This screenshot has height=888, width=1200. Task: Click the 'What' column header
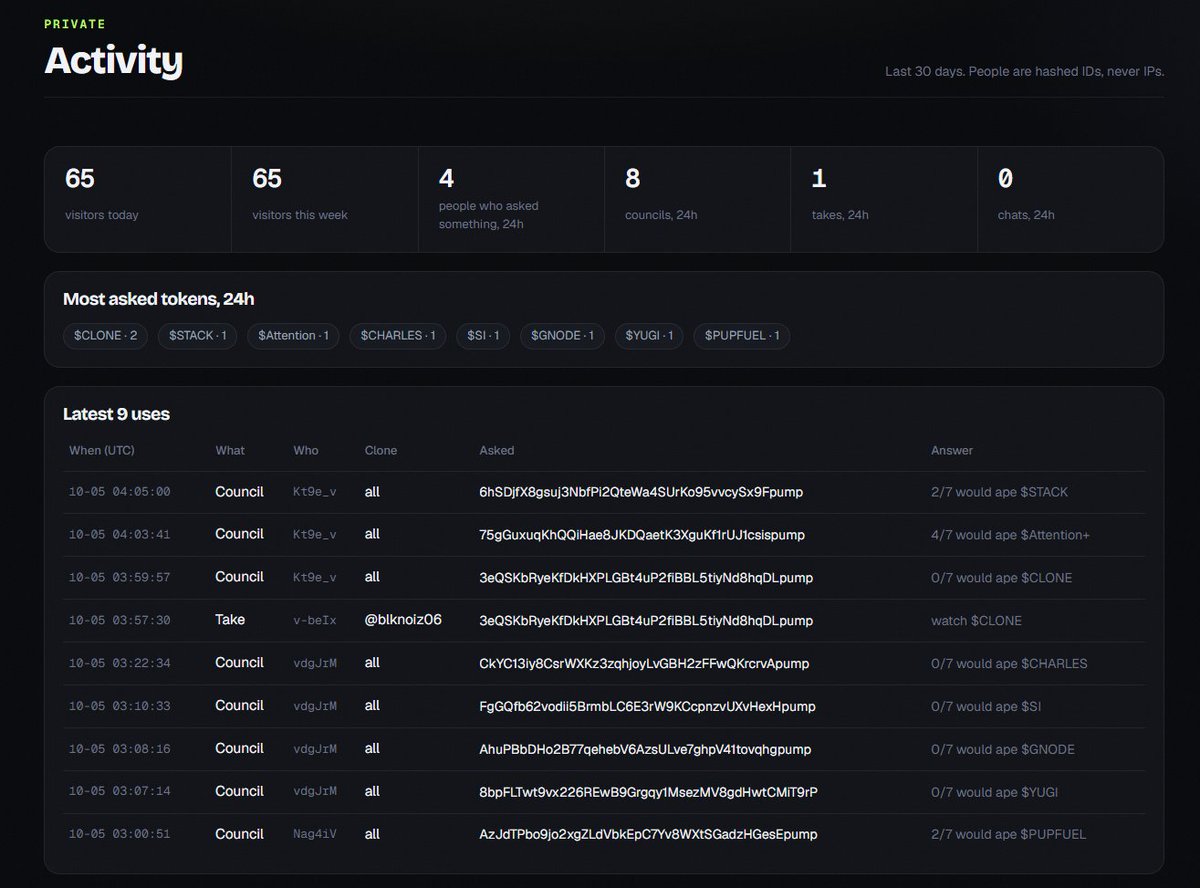coord(230,451)
